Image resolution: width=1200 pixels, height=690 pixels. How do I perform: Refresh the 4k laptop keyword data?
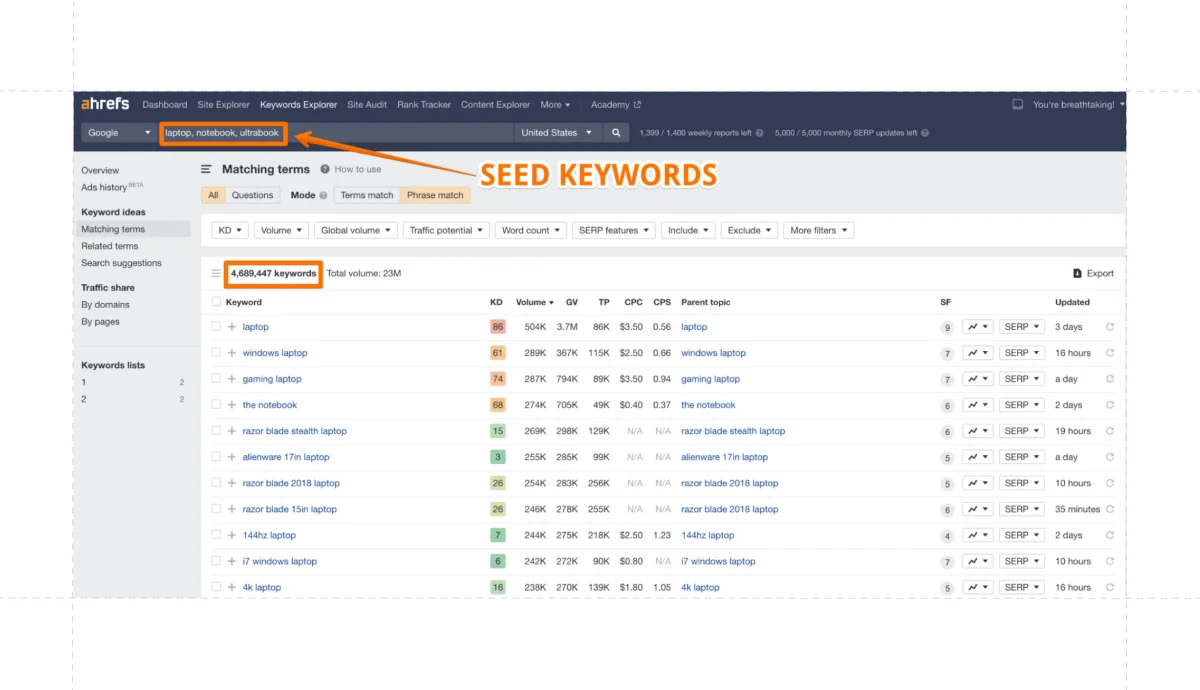[1110, 587]
